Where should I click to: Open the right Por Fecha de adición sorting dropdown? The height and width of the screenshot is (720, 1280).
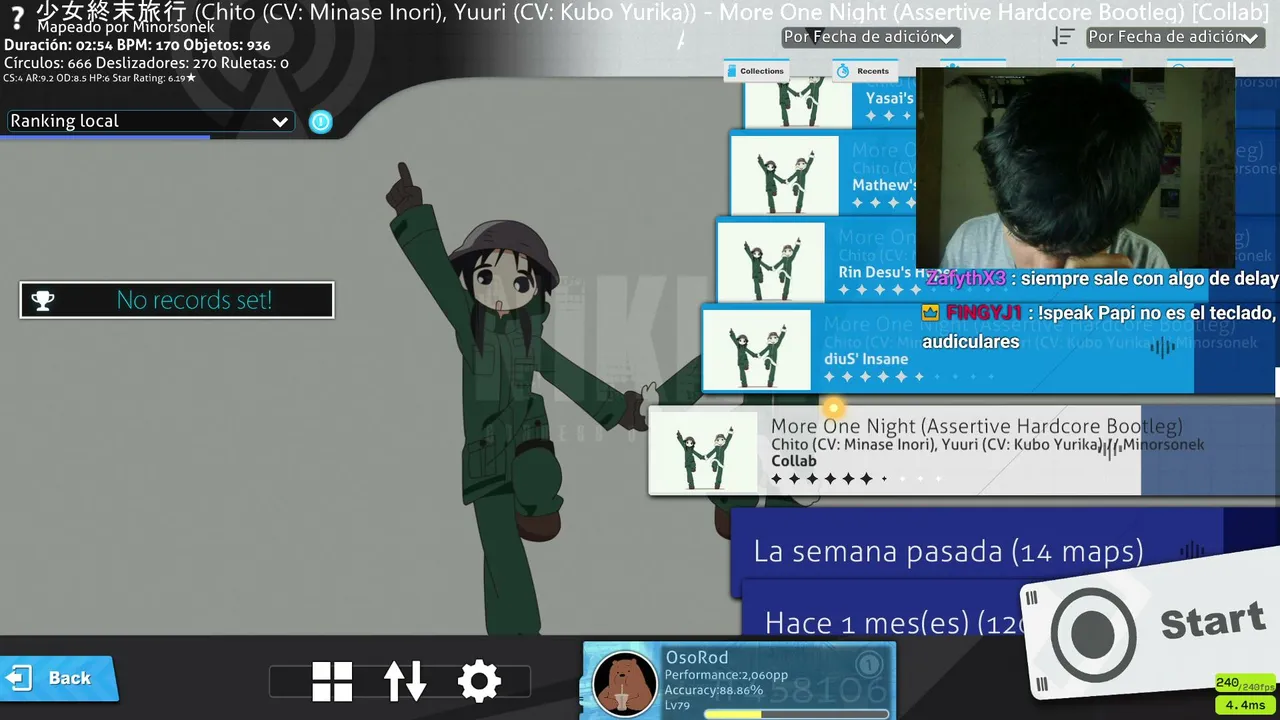(1175, 37)
